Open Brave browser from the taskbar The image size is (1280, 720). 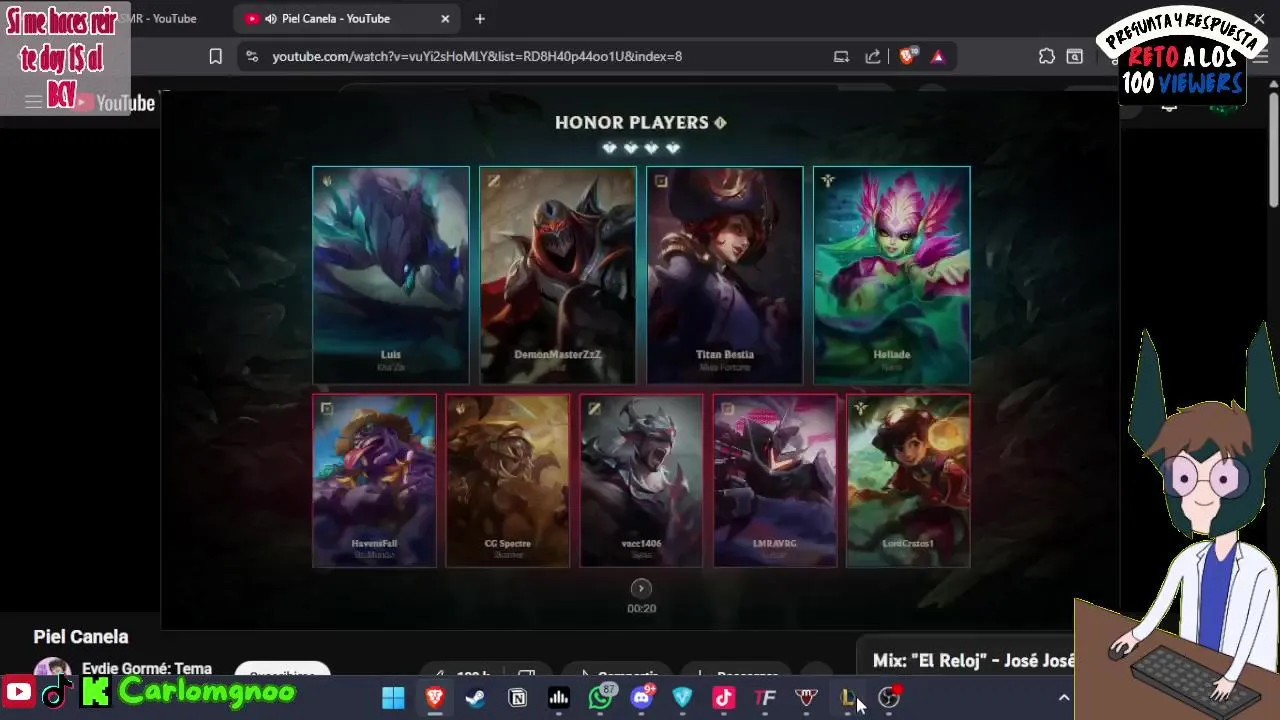click(x=435, y=698)
